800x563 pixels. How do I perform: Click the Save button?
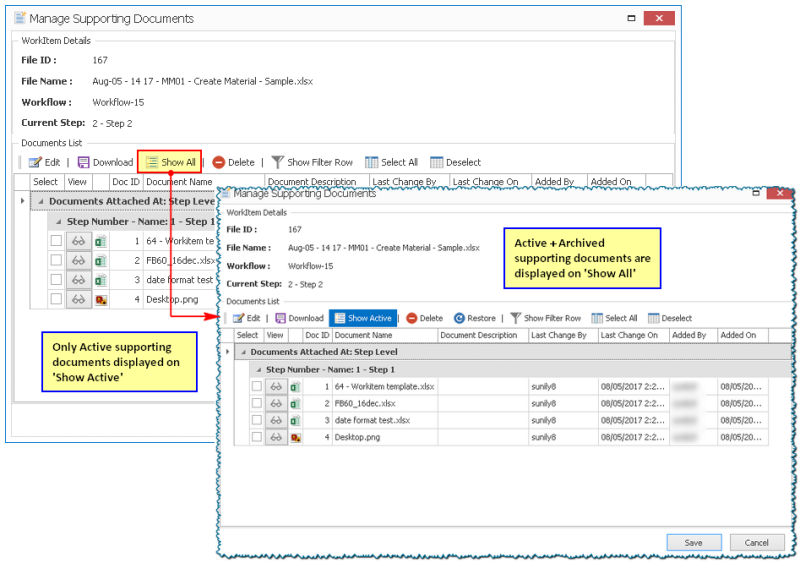coord(694,541)
